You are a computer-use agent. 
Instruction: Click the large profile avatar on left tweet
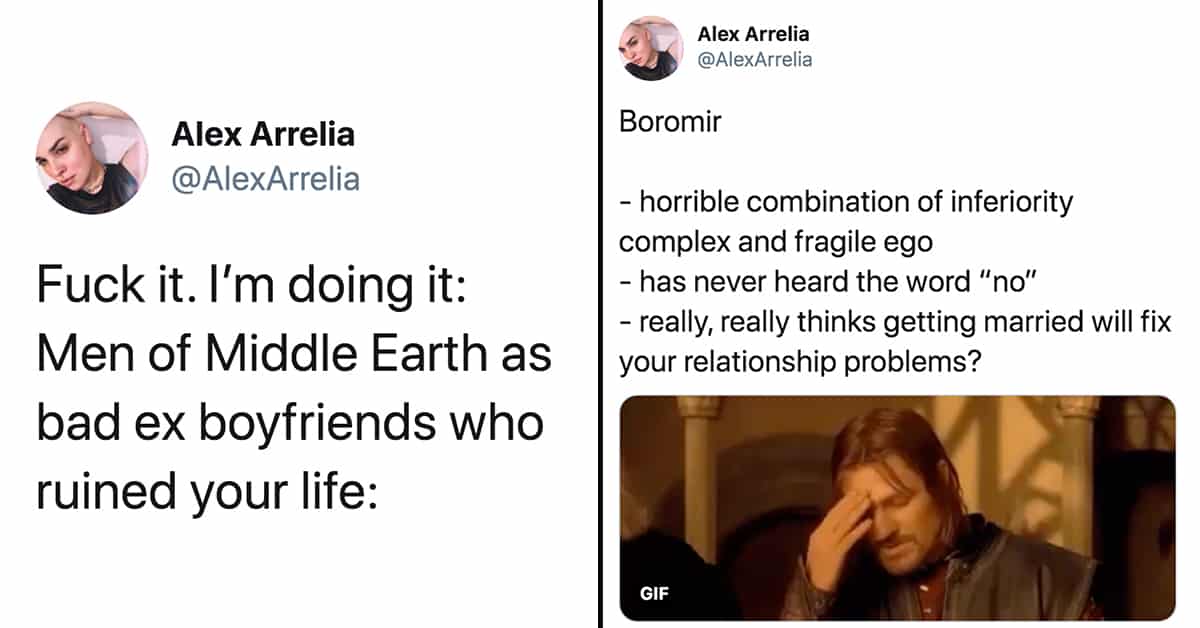coord(92,157)
